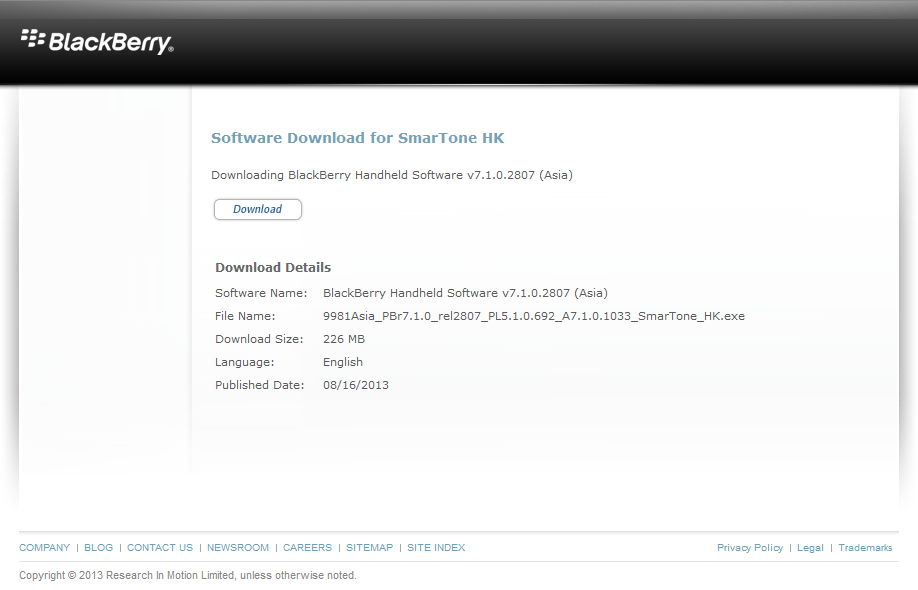The height and width of the screenshot is (590, 918).
Task: Click the copyright notice text
Action: (x=188, y=575)
